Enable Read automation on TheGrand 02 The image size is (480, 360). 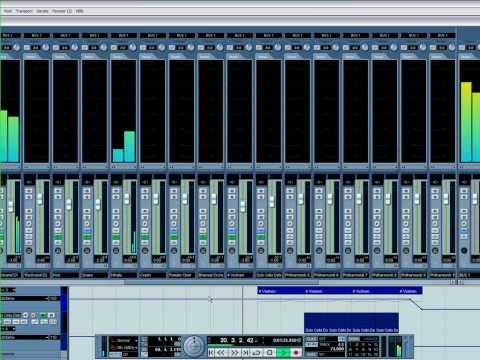click(x=29, y=211)
